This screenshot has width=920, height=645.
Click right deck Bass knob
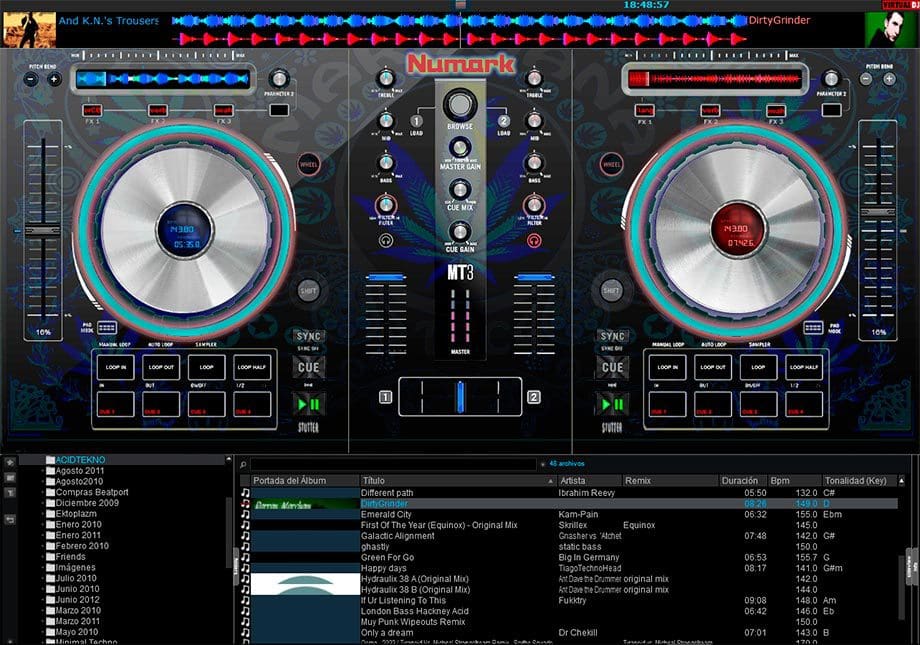tap(534, 164)
